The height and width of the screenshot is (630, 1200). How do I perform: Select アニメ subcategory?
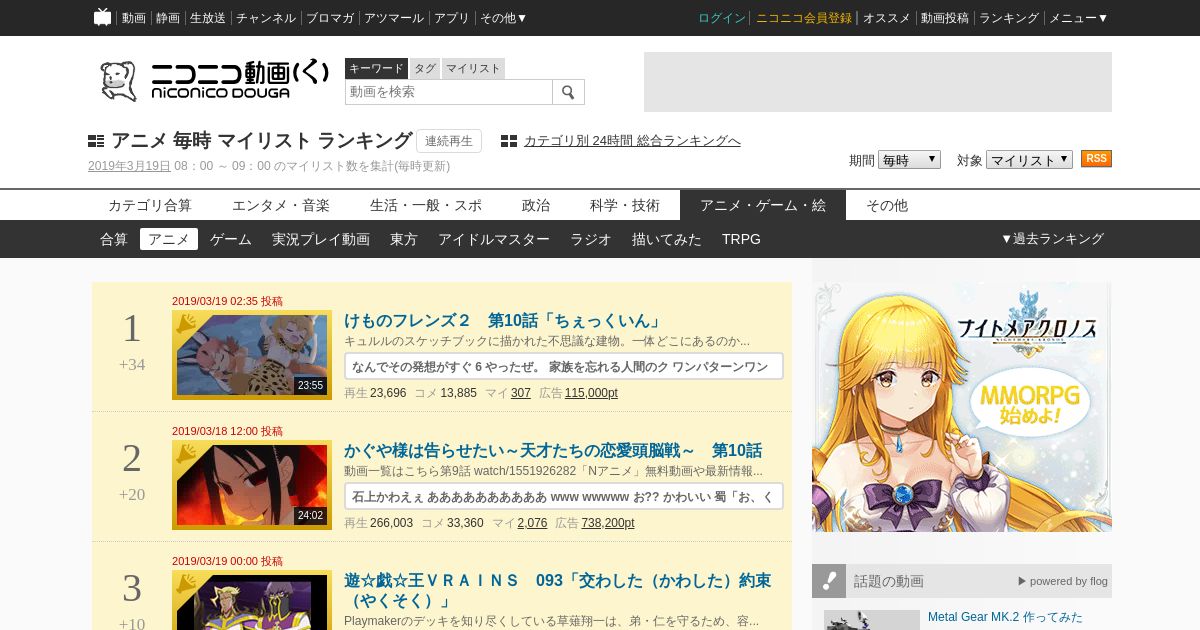click(169, 239)
